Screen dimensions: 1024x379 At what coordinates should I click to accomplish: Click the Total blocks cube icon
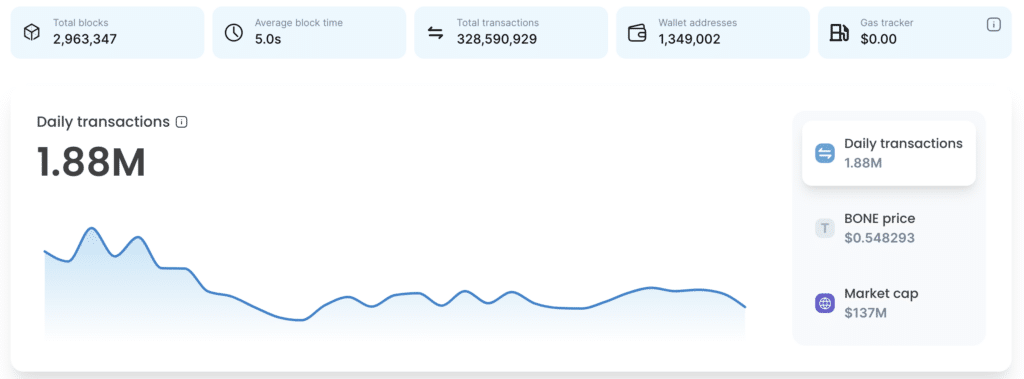pos(31,33)
